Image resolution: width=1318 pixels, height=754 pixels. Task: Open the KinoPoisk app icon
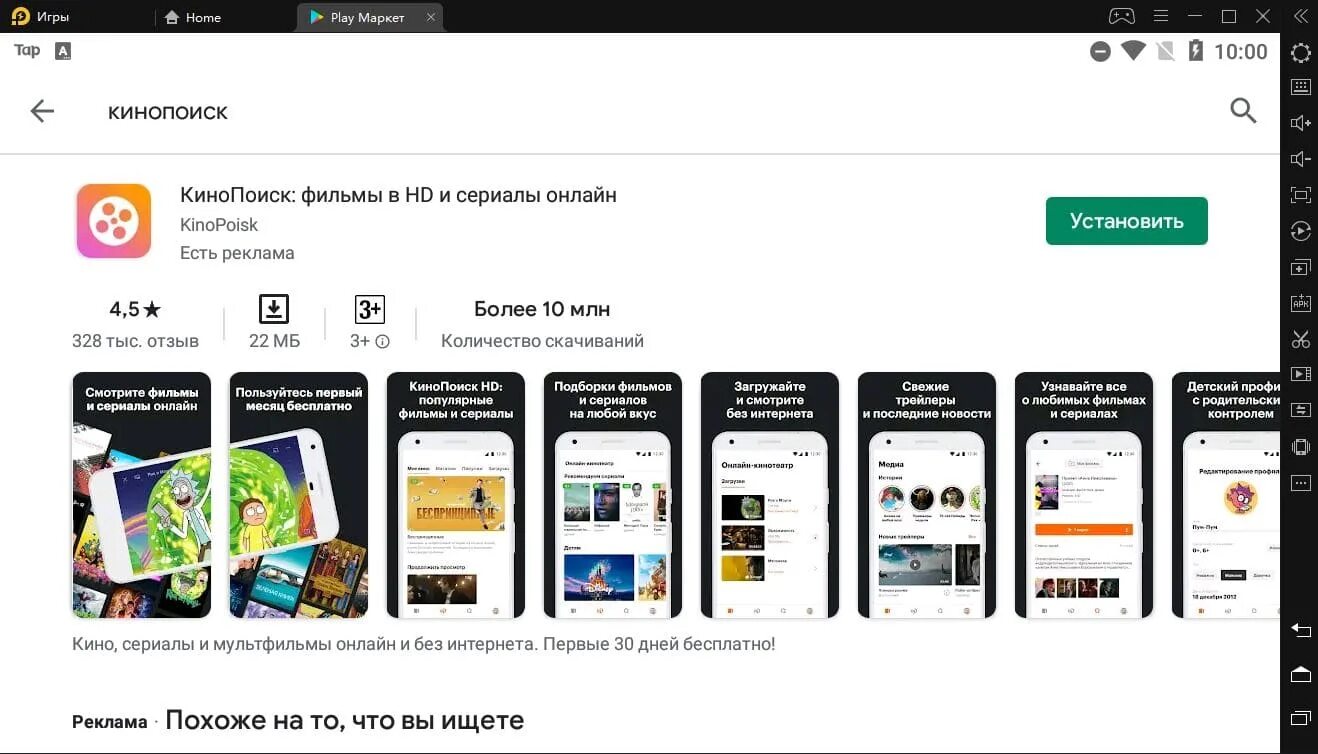114,221
